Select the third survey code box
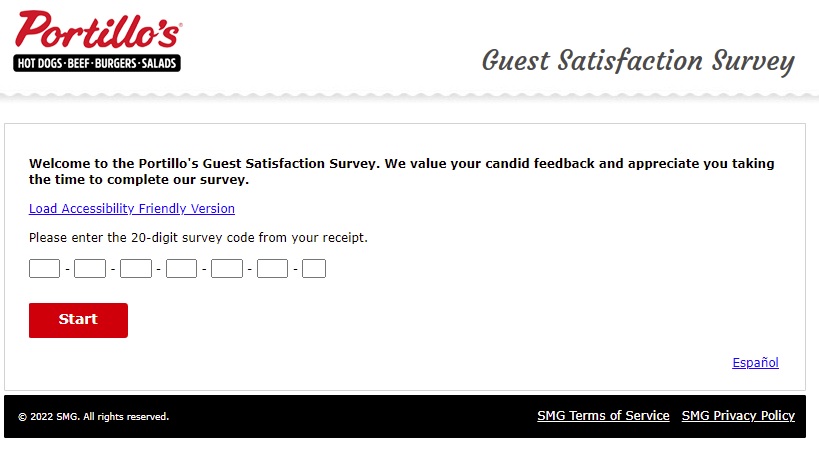 coord(136,269)
